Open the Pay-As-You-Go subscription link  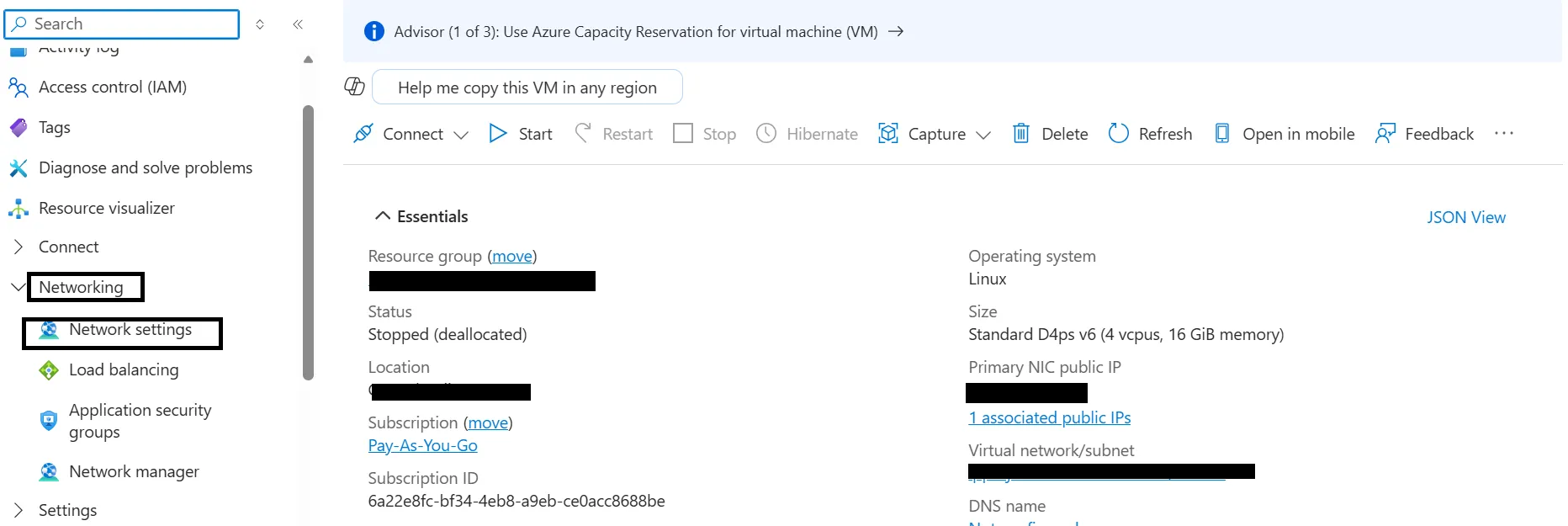[x=423, y=445]
